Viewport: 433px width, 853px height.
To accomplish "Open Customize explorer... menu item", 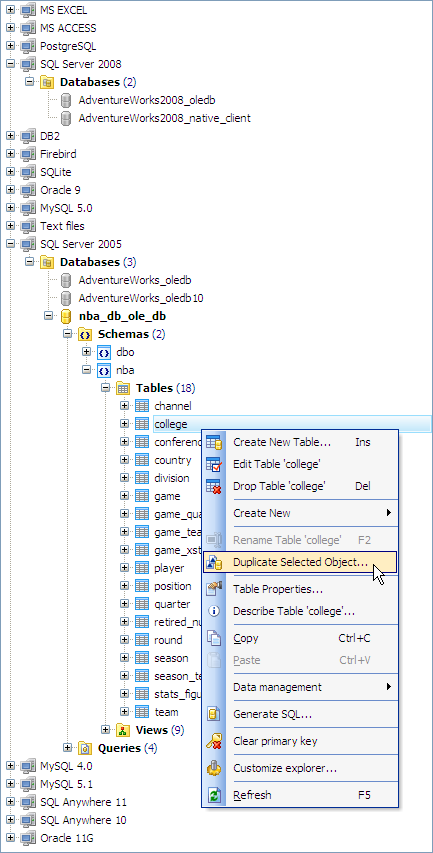I will (300, 768).
